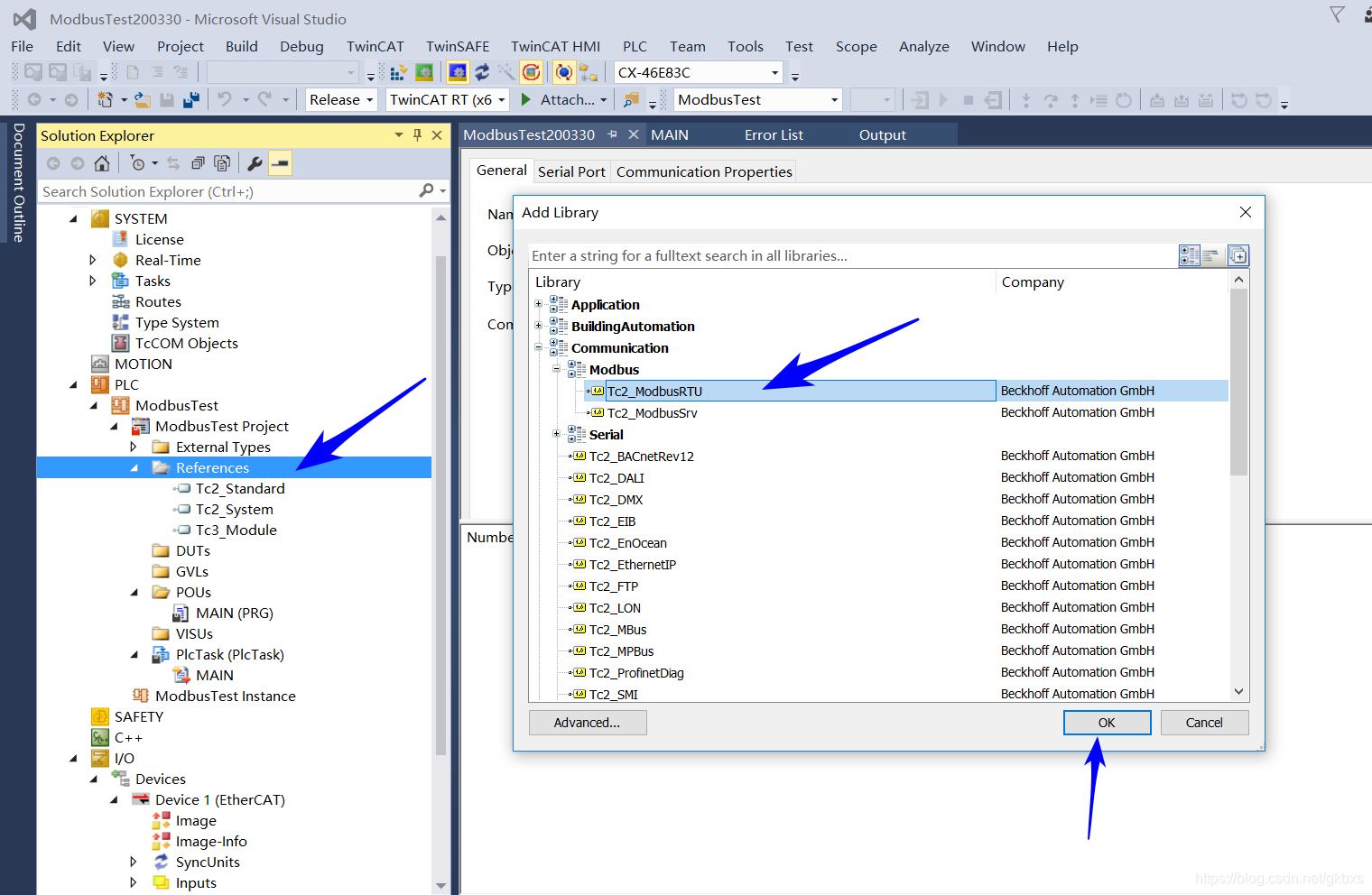Click Cancel in Add Library dialog

tap(1204, 723)
